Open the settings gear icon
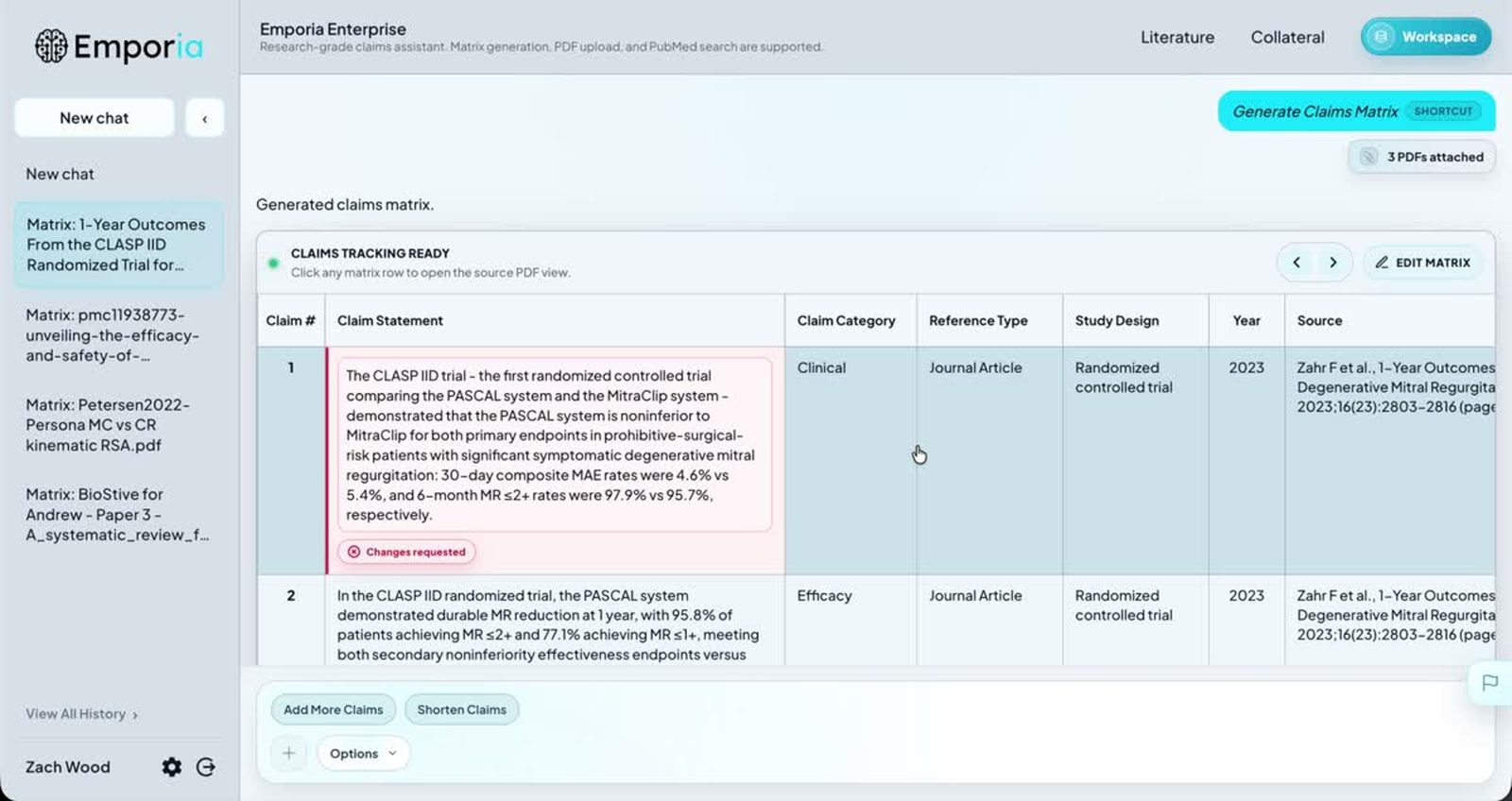This screenshot has width=1512, height=801. 171,767
